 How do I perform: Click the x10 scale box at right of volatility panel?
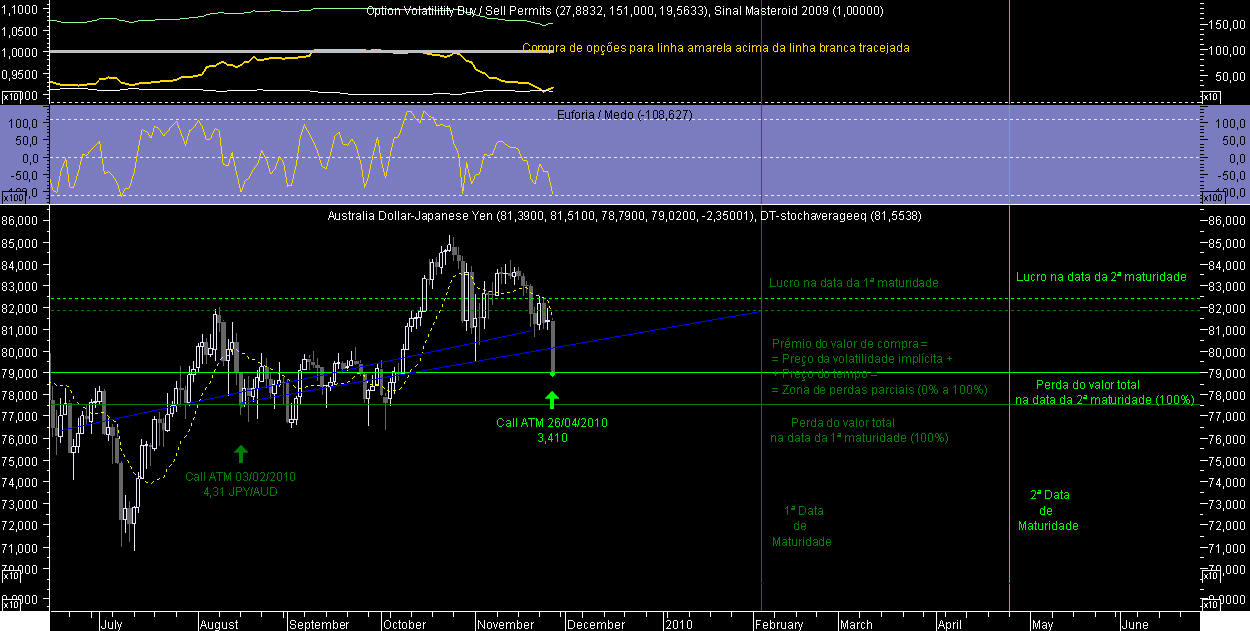(1209, 96)
